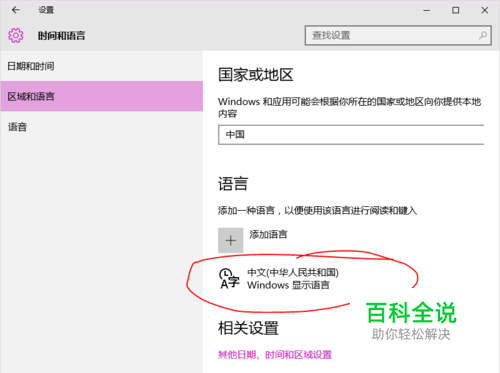Select the 区域和语言 section
The width and height of the screenshot is (500, 373).
point(102,96)
